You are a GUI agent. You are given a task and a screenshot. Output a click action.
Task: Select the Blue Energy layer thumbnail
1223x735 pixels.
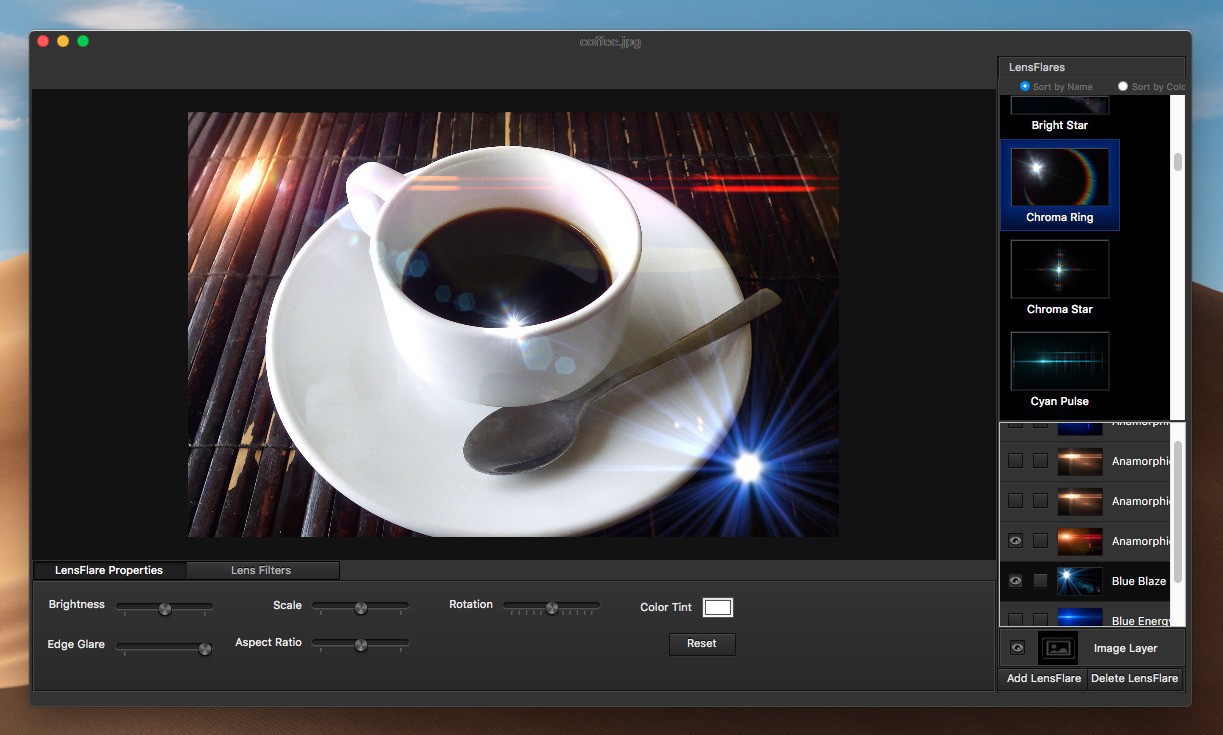pyautogui.click(x=1079, y=618)
